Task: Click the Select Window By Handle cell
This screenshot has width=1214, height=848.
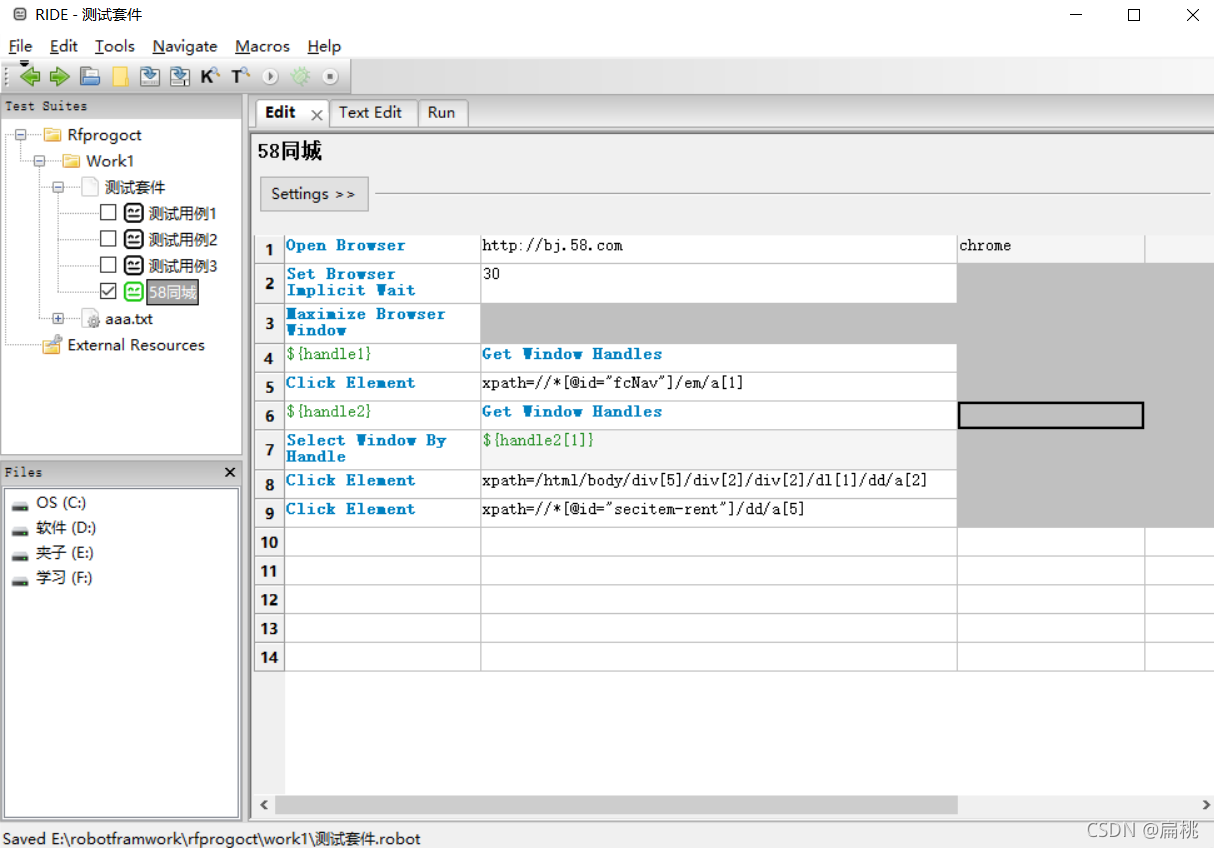Action: coord(382,450)
